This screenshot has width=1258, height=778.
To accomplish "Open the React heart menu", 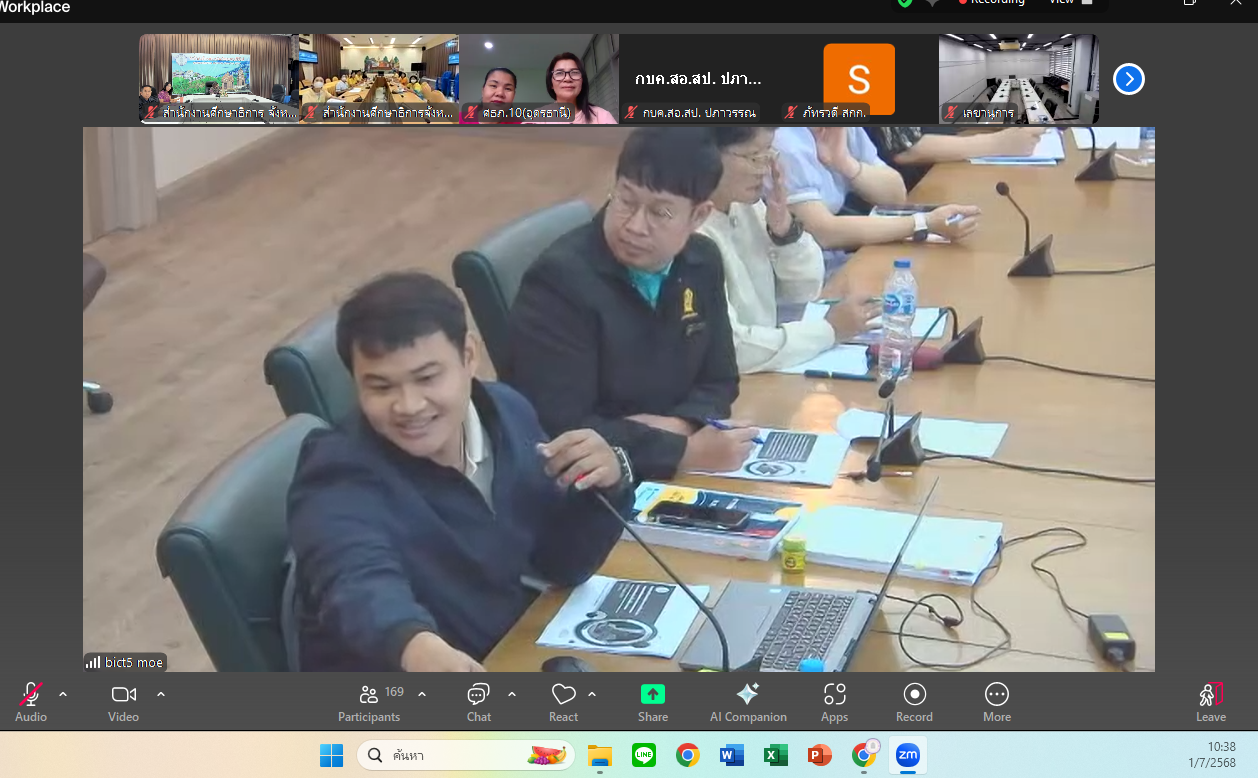I will pos(564,701).
